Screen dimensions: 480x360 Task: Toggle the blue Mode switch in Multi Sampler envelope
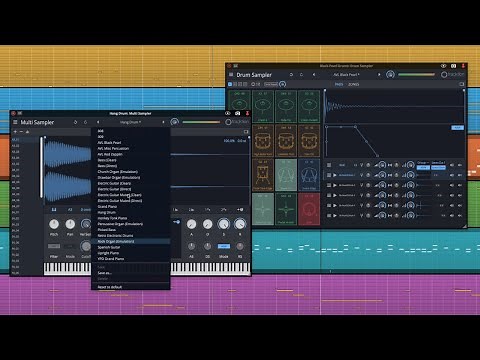coord(223,246)
